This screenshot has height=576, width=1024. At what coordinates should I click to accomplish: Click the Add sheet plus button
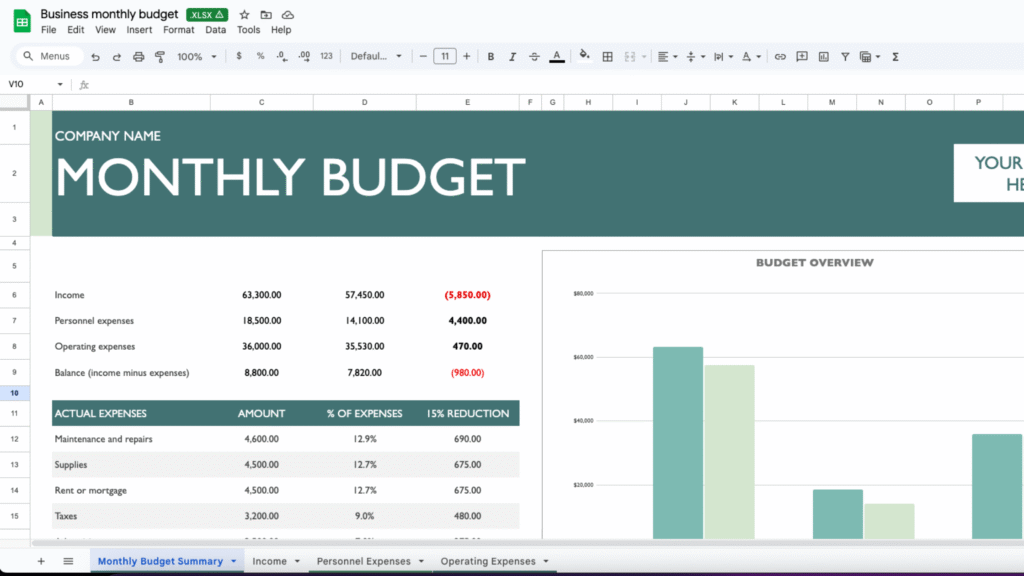[x=41, y=561]
